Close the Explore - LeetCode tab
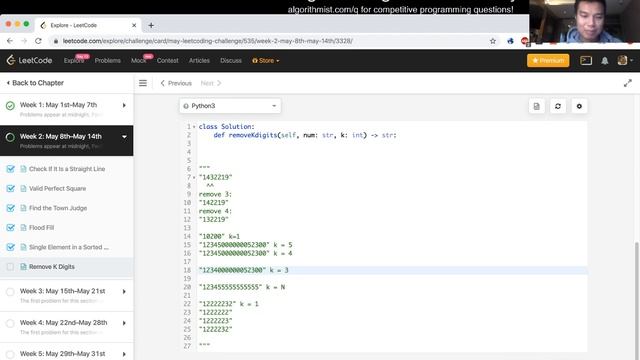 click(x=134, y=25)
